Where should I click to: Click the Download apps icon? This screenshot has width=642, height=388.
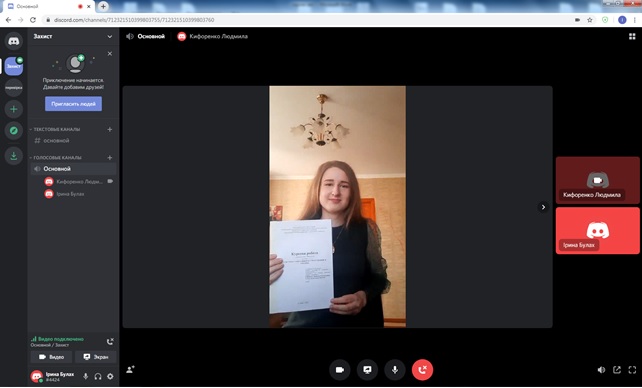point(14,156)
